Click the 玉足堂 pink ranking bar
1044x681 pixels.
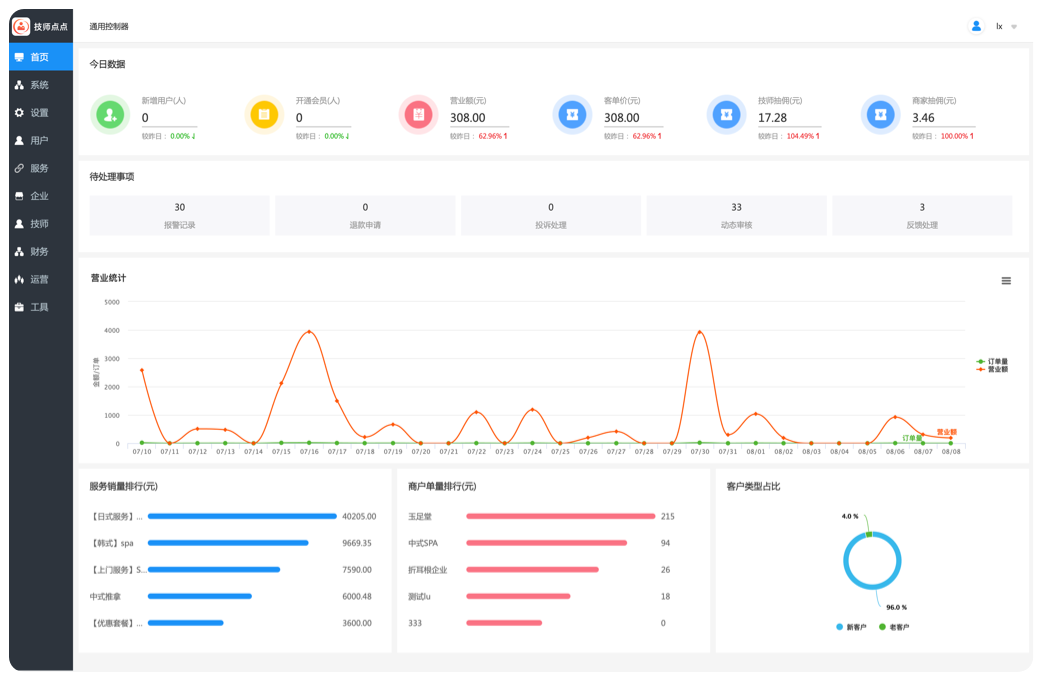(x=560, y=516)
